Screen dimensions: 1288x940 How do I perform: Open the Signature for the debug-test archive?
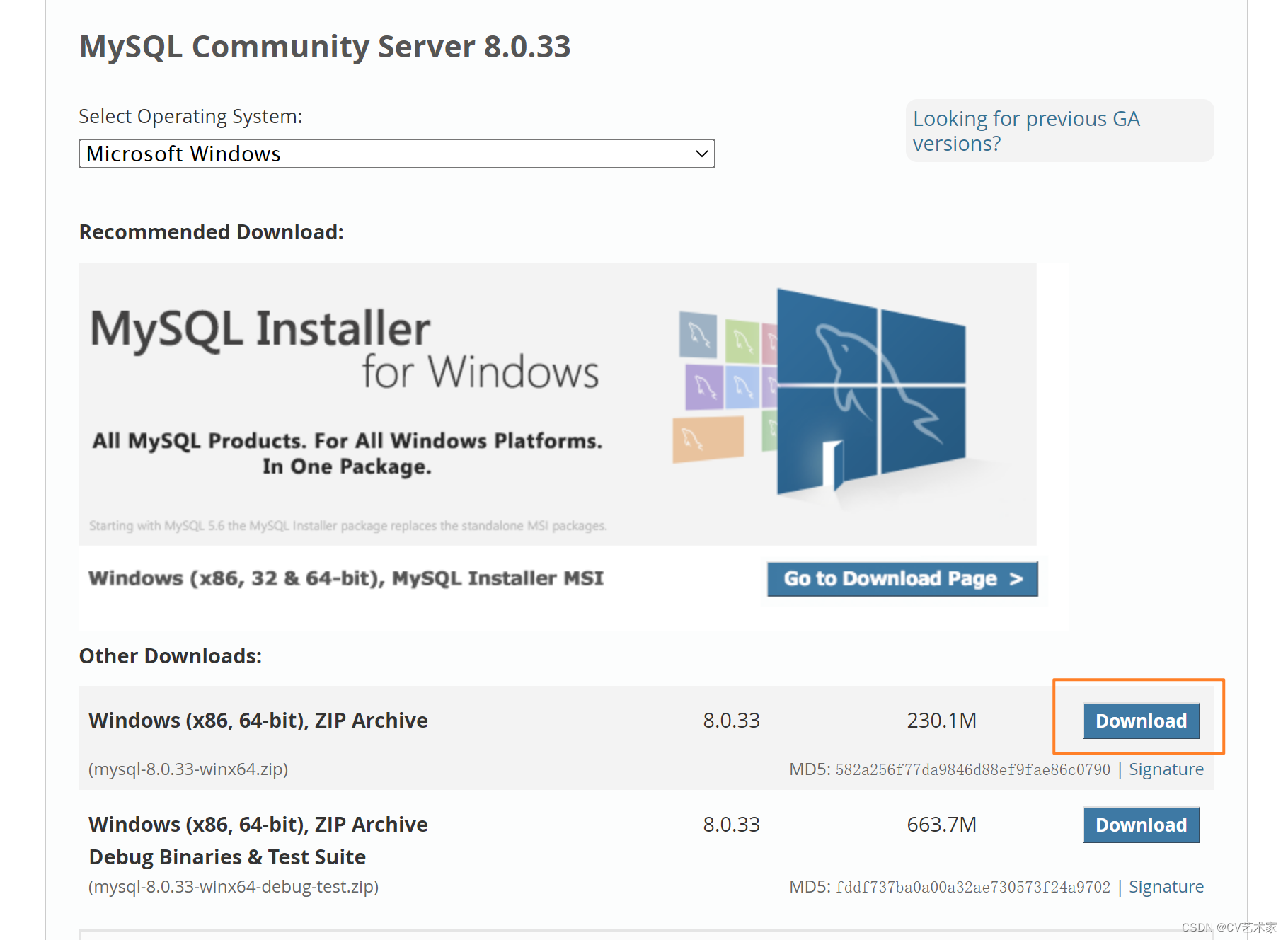[1166, 886]
